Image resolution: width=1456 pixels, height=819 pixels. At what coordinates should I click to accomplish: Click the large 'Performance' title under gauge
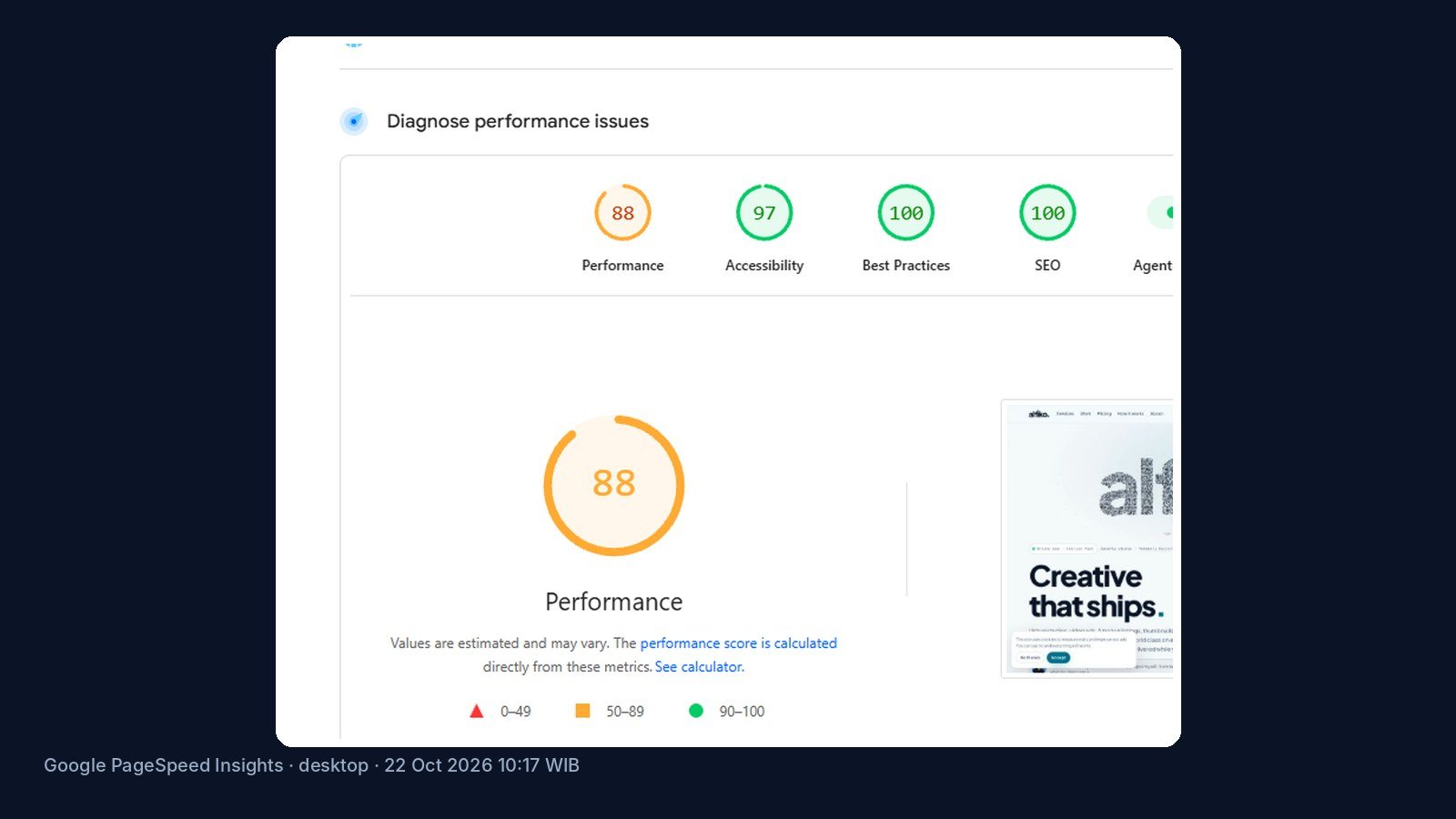(x=614, y=602)
